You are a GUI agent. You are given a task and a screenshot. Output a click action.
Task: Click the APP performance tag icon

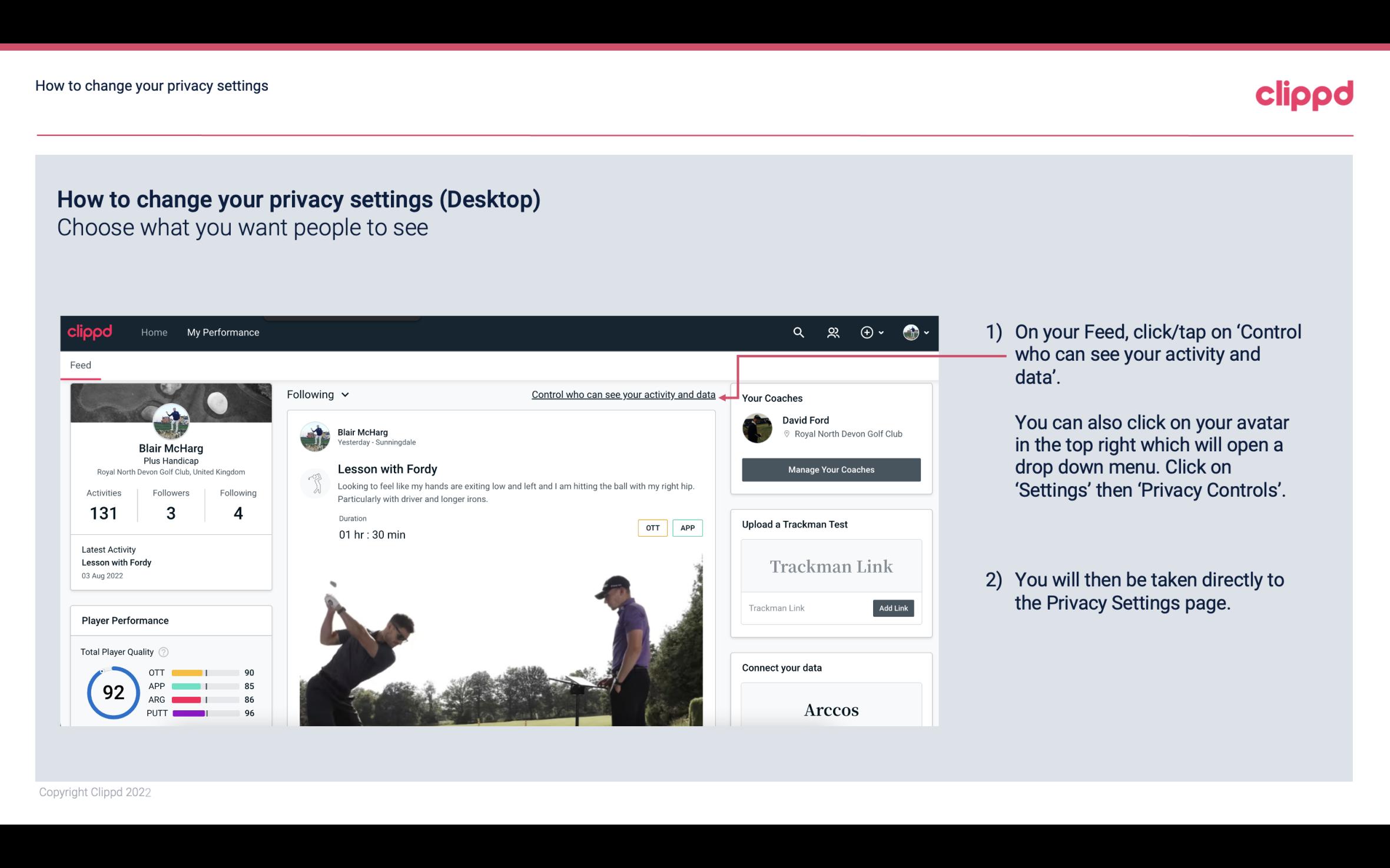coord(688,528)
